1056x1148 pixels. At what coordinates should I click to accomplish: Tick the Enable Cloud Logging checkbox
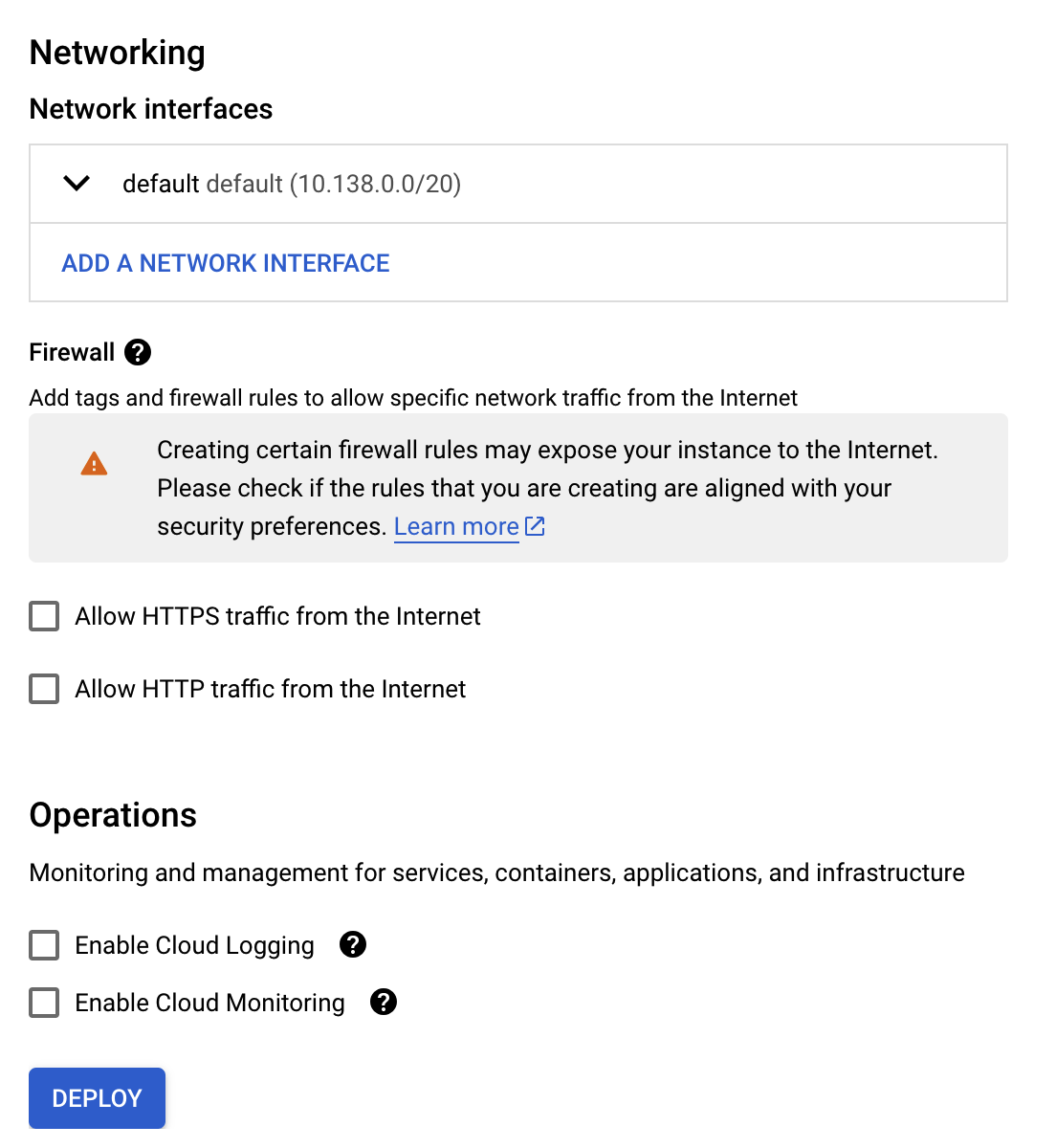click(x=44, y=945)
